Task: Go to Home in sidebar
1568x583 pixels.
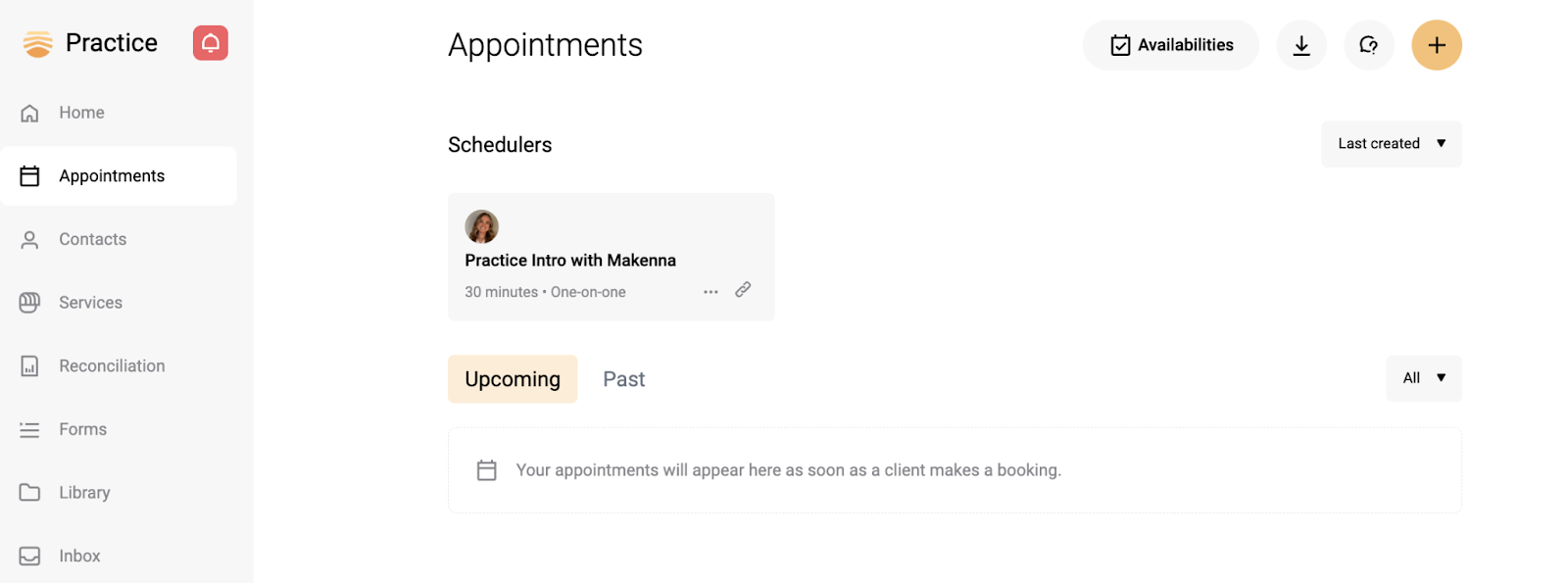Action: (x=119, y=113)
